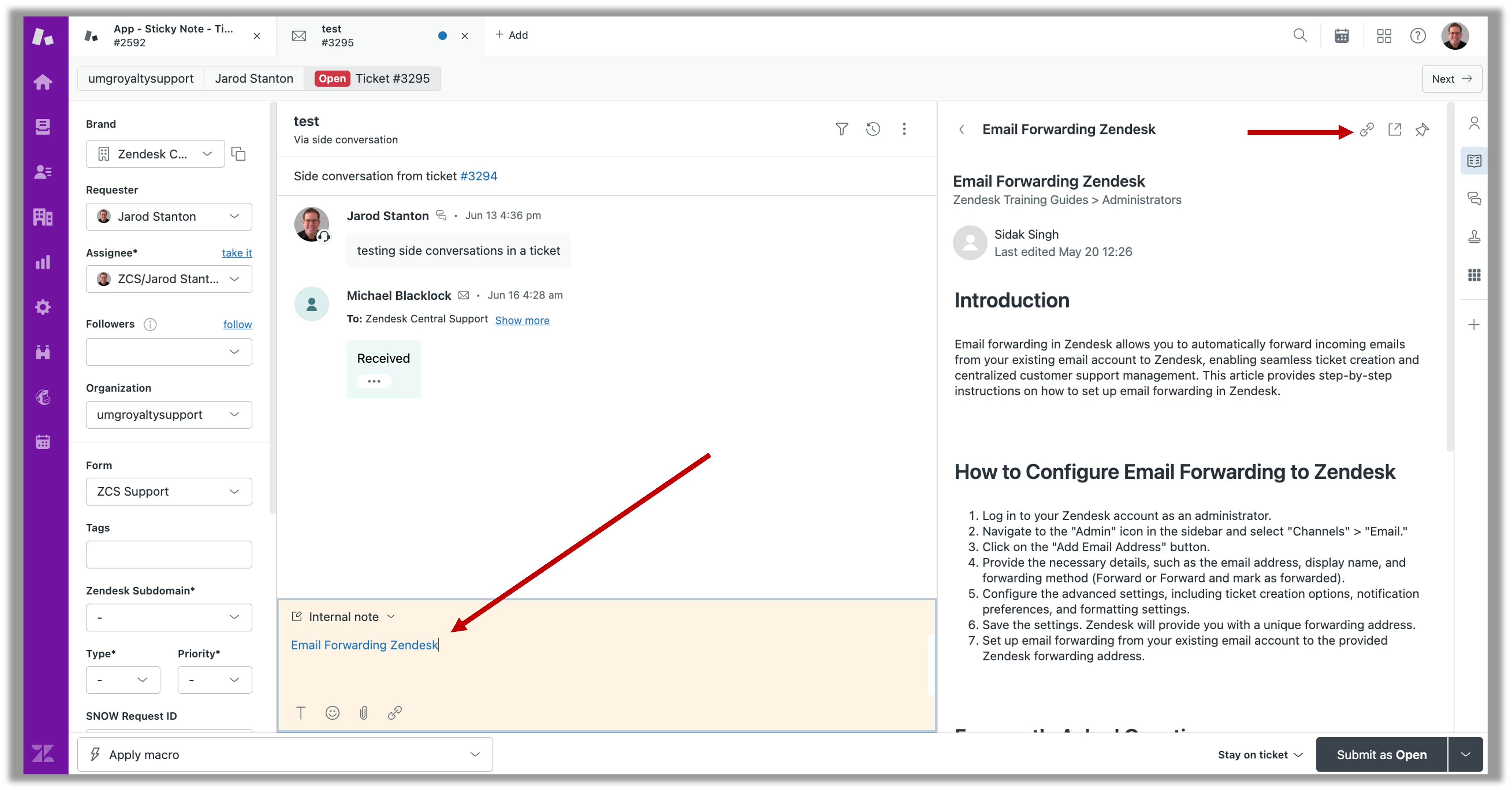This screenshot has width=1512, height=790.
Task: Click inside the Tags input field
Action: pyautogui.click(x=169, y=554)
